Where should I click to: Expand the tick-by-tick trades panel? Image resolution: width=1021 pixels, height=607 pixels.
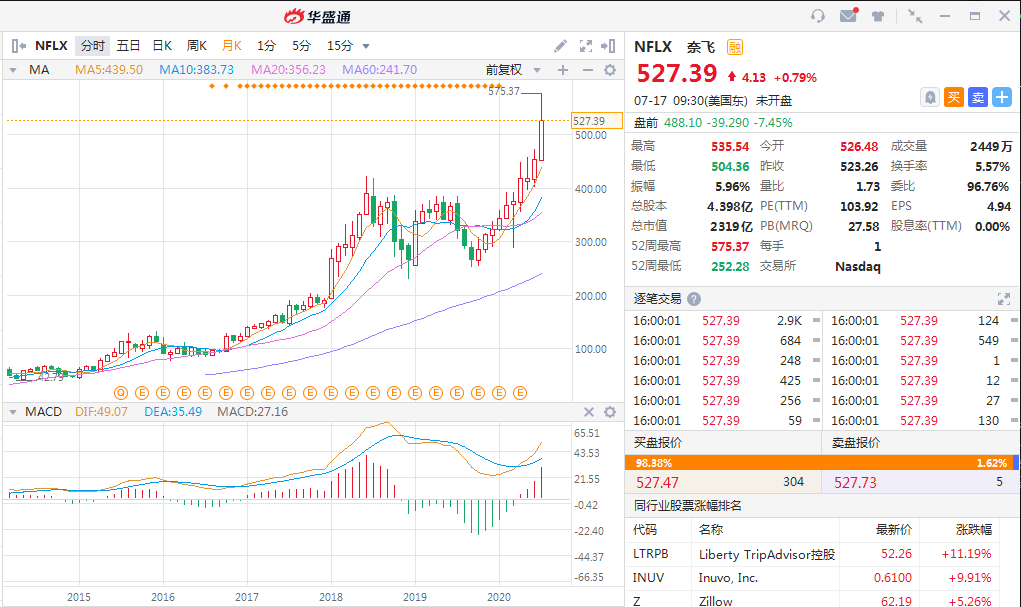(1003, 299)
